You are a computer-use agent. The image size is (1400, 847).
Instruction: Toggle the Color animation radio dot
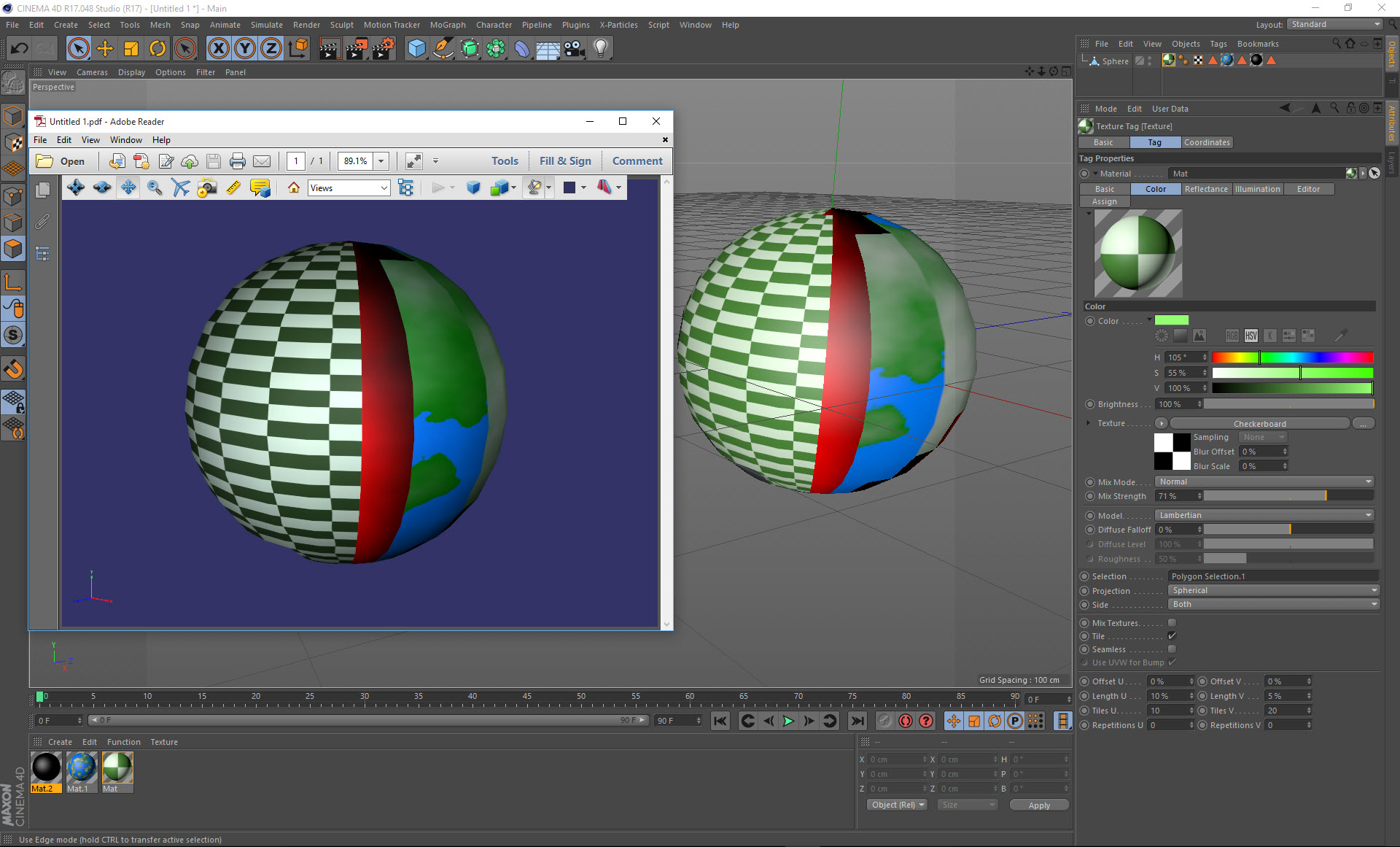coord(1090,321)
